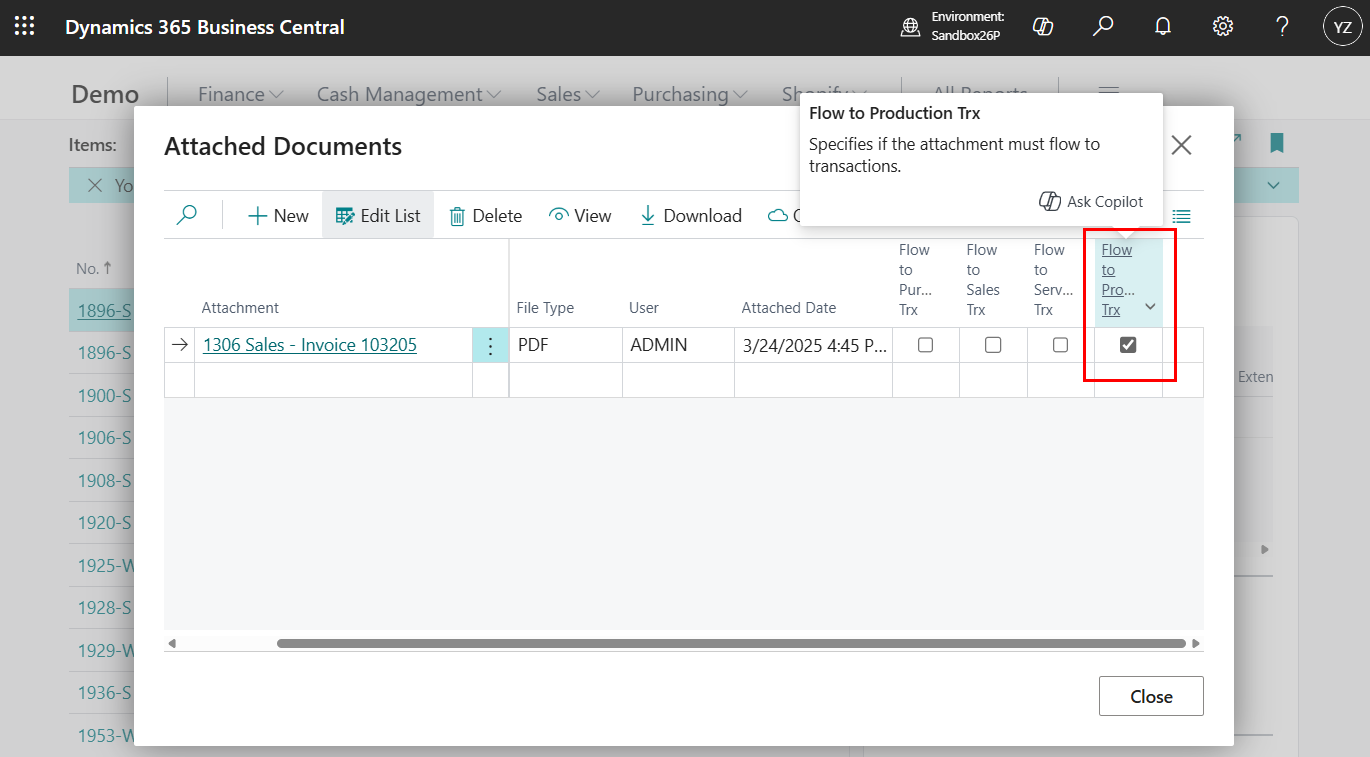Screen dimensions: 1370x757
Task: Open the app launcher grid icon
Action: [24, 26]
